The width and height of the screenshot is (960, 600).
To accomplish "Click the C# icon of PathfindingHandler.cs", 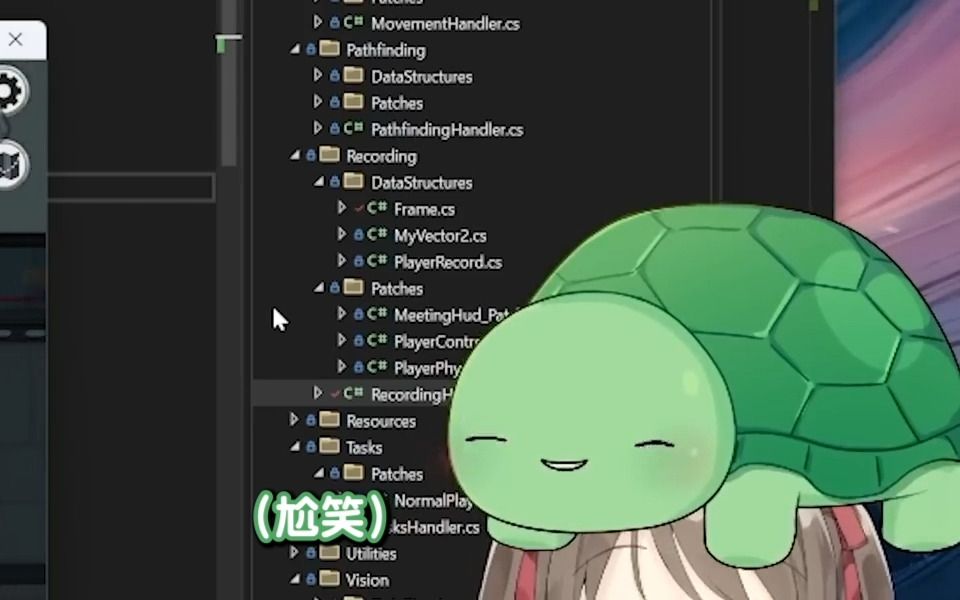I will tap(354, 129).
